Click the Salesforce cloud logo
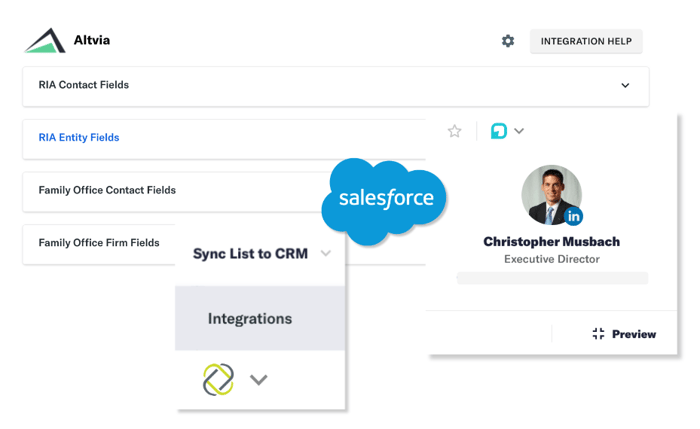700x429 pixels. [x=384, y=201]
